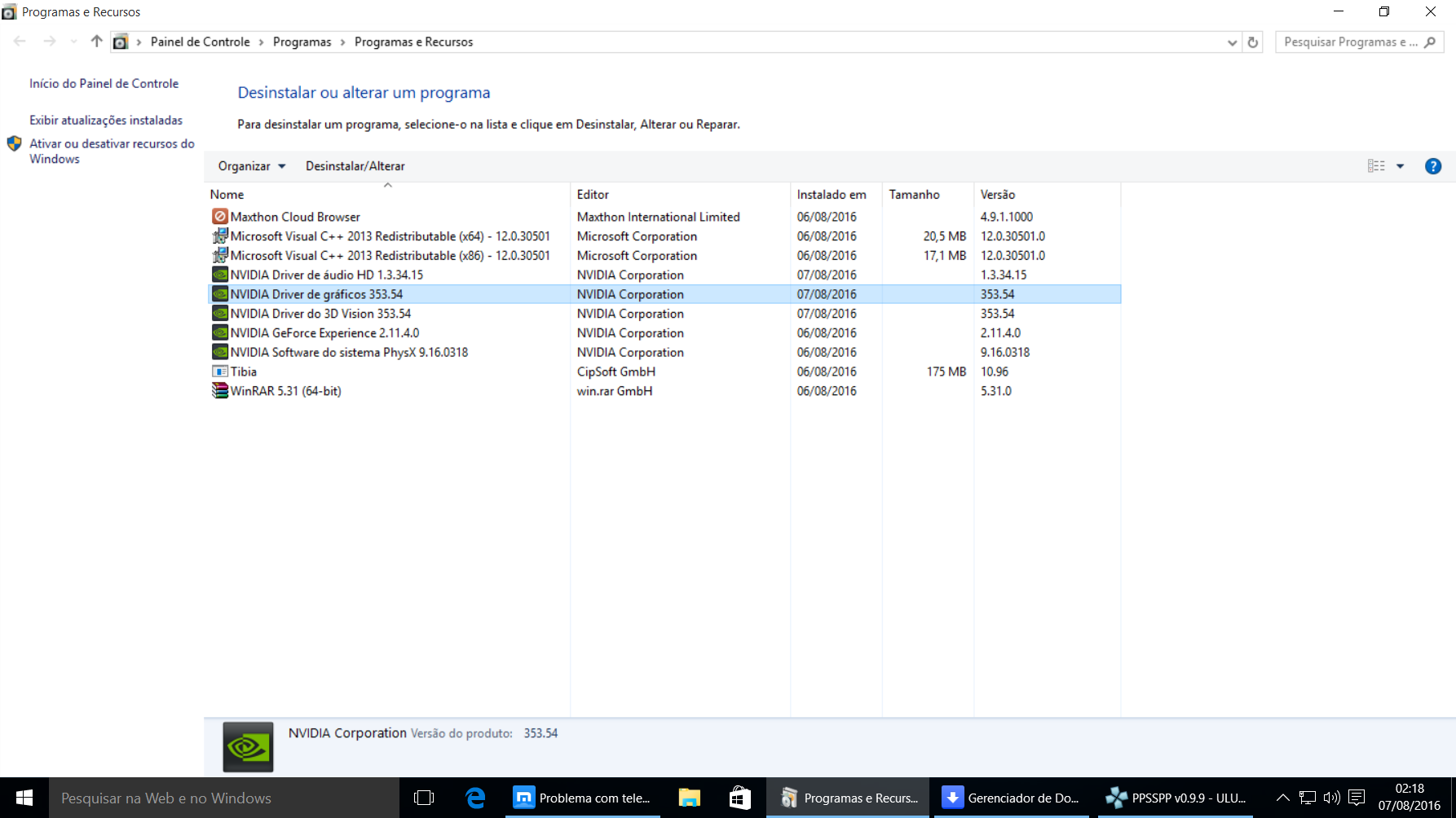Click the large NVIDIA logo in details pane
This screenshot has width=1456, height=818.
(248, 747)
